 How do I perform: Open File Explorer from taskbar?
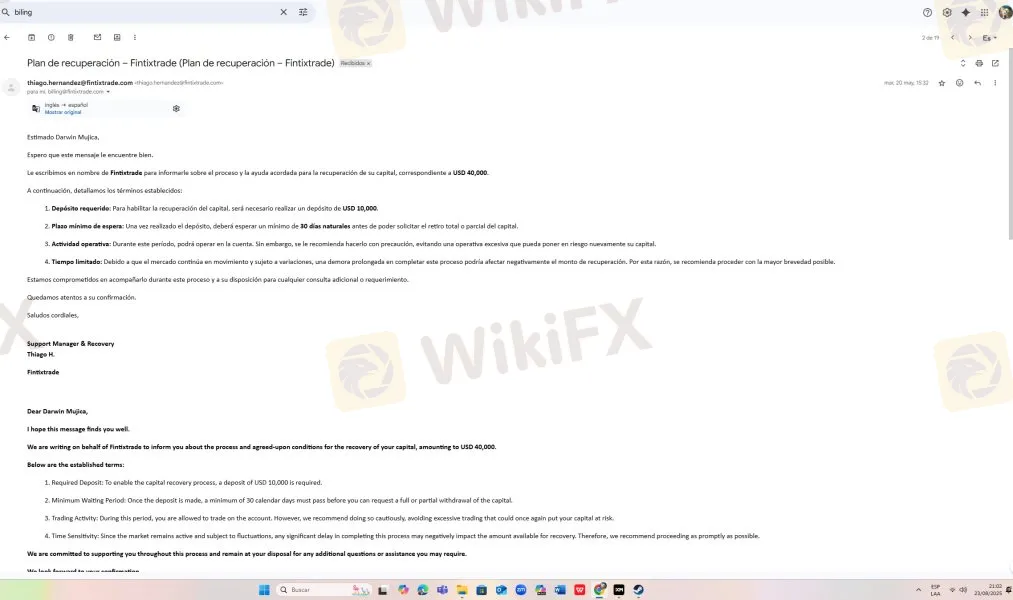[x=462, y=590]
